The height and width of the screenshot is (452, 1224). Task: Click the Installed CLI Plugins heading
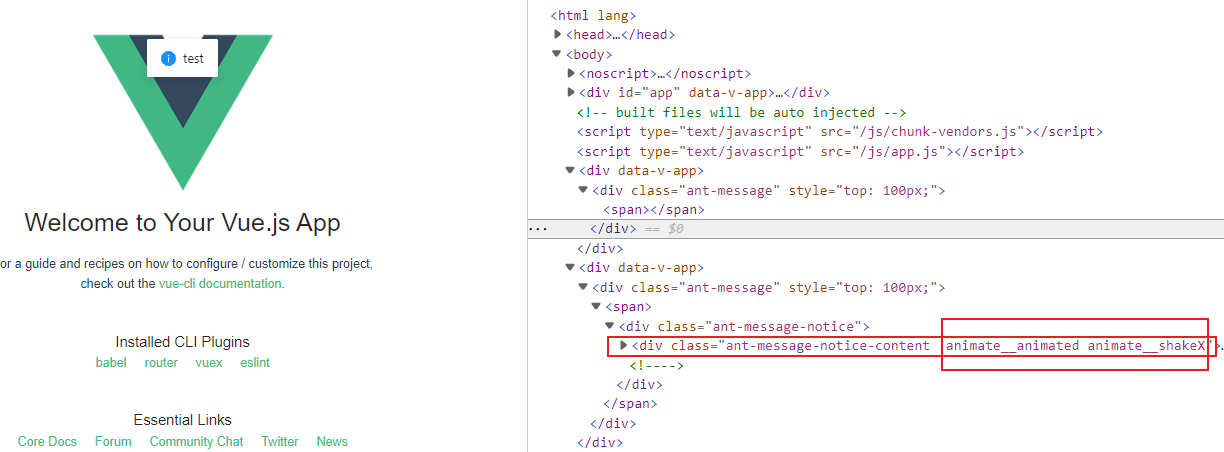tap(182, 342)
